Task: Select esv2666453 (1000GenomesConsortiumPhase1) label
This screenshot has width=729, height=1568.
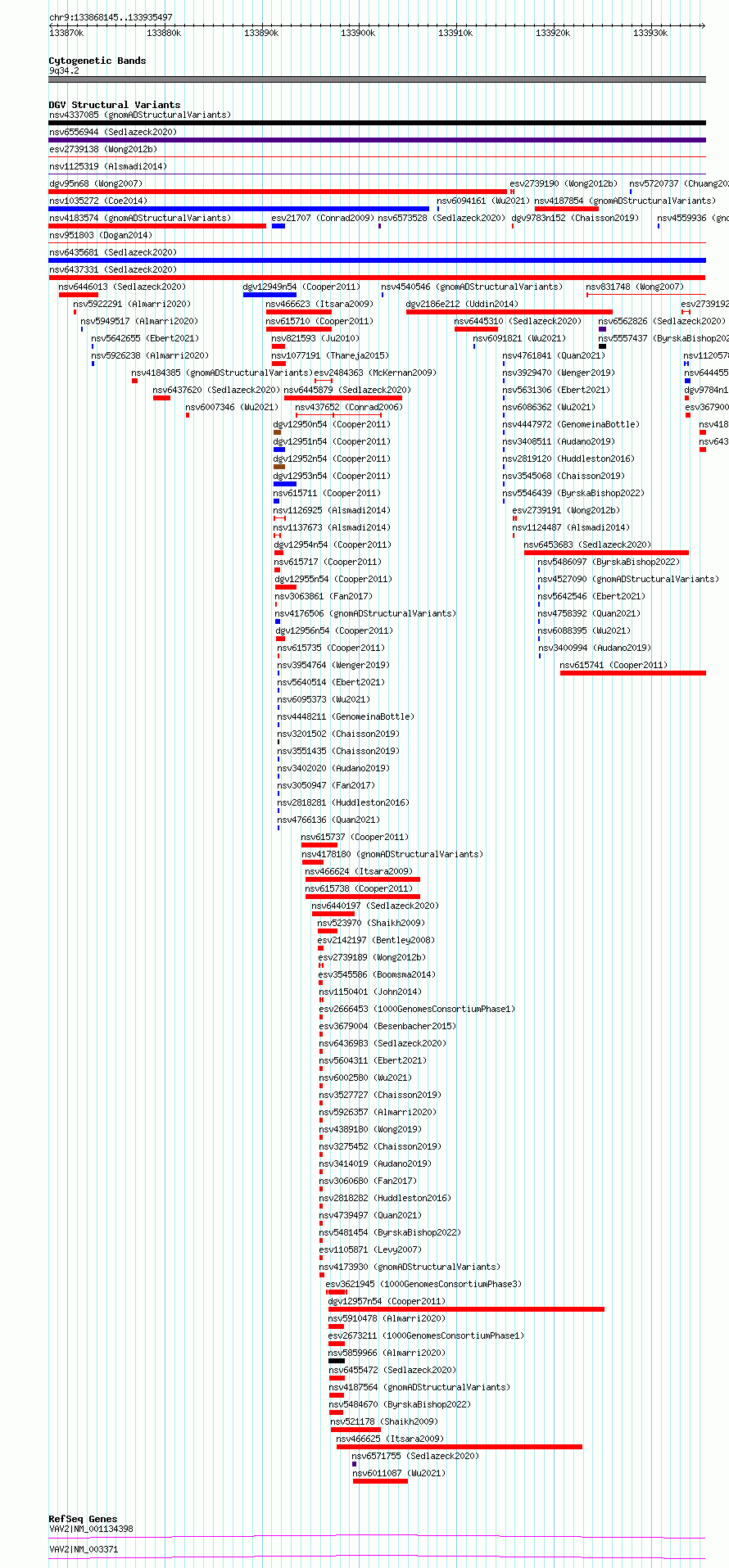Action: 417,1009
